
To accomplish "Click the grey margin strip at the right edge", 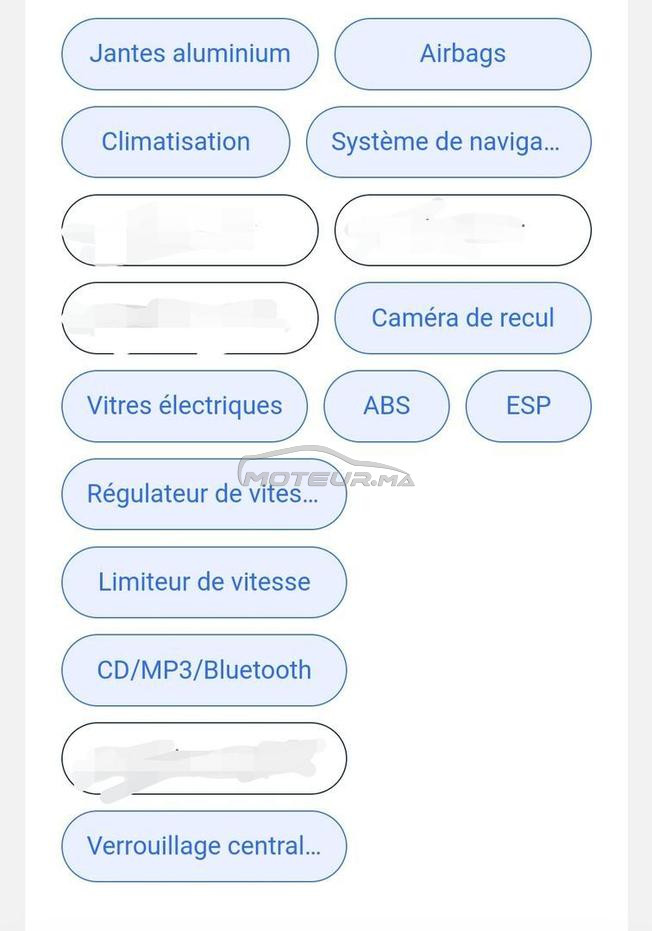I will coord(640,466).
